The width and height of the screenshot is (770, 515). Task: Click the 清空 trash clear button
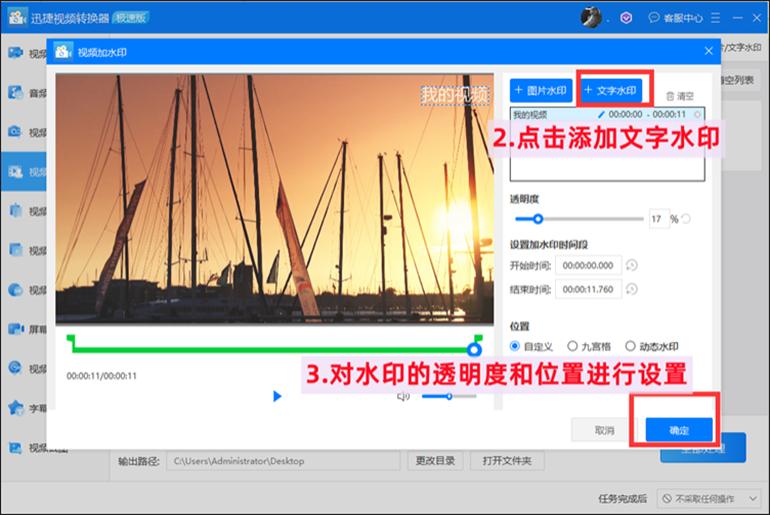tap(680, 96)
